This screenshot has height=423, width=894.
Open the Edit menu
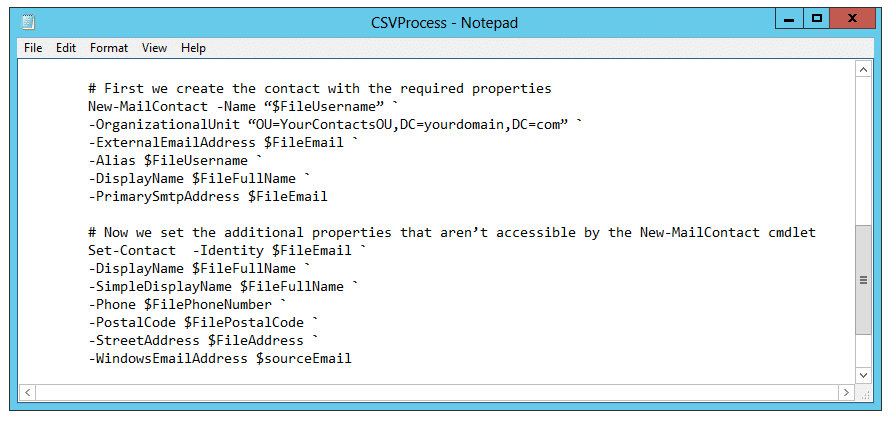pyautogui.click(x=66, y=47)
